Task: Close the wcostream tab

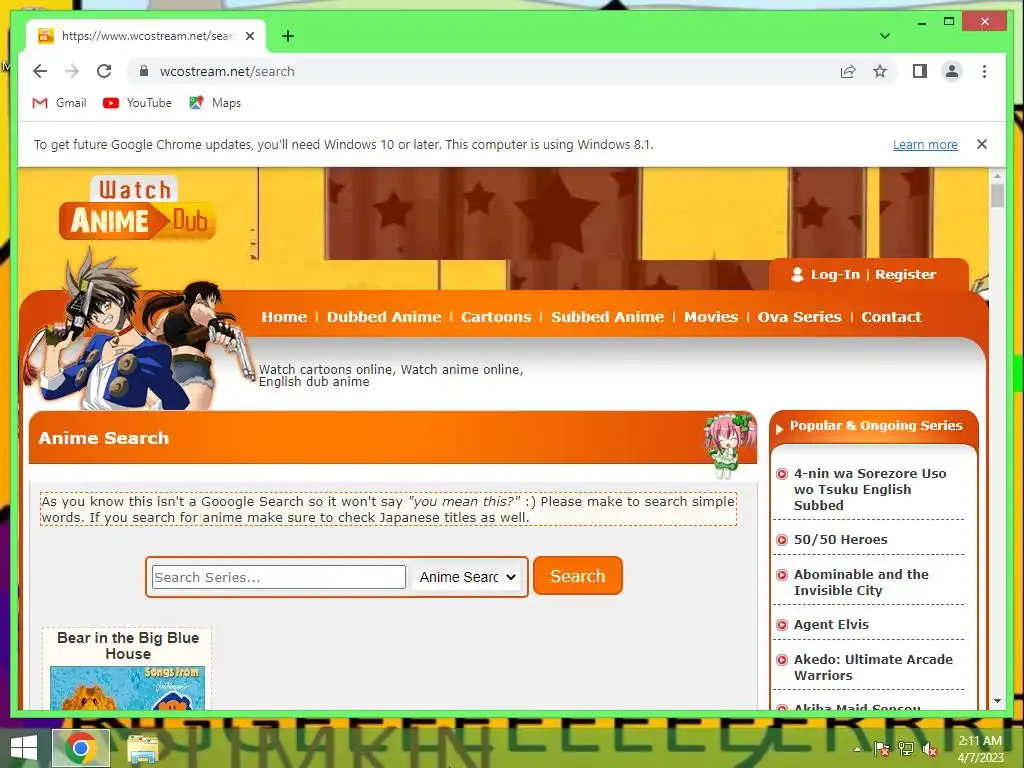Action: point(249,36)
